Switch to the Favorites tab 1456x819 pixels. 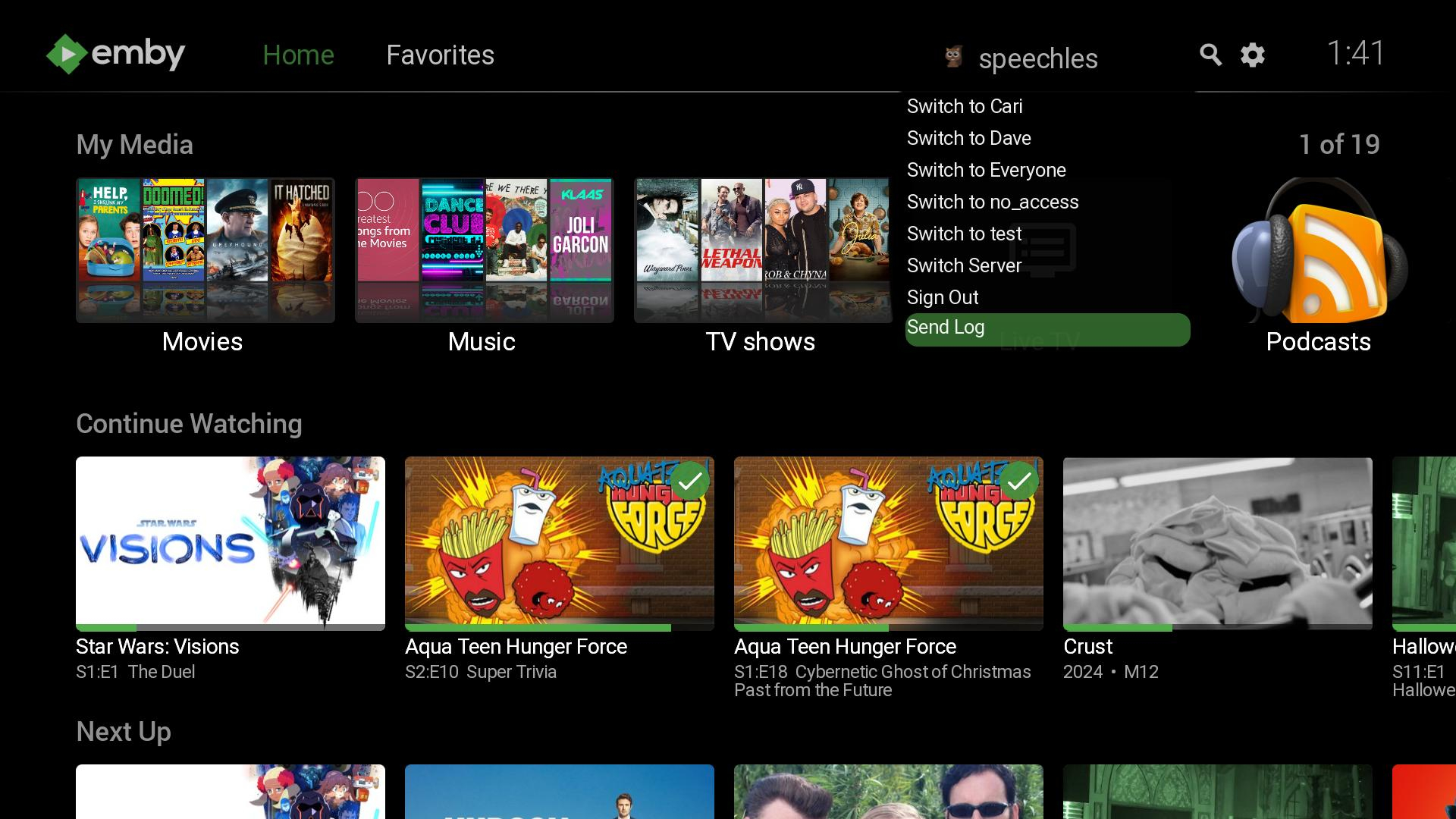click(x=440, y=55)
